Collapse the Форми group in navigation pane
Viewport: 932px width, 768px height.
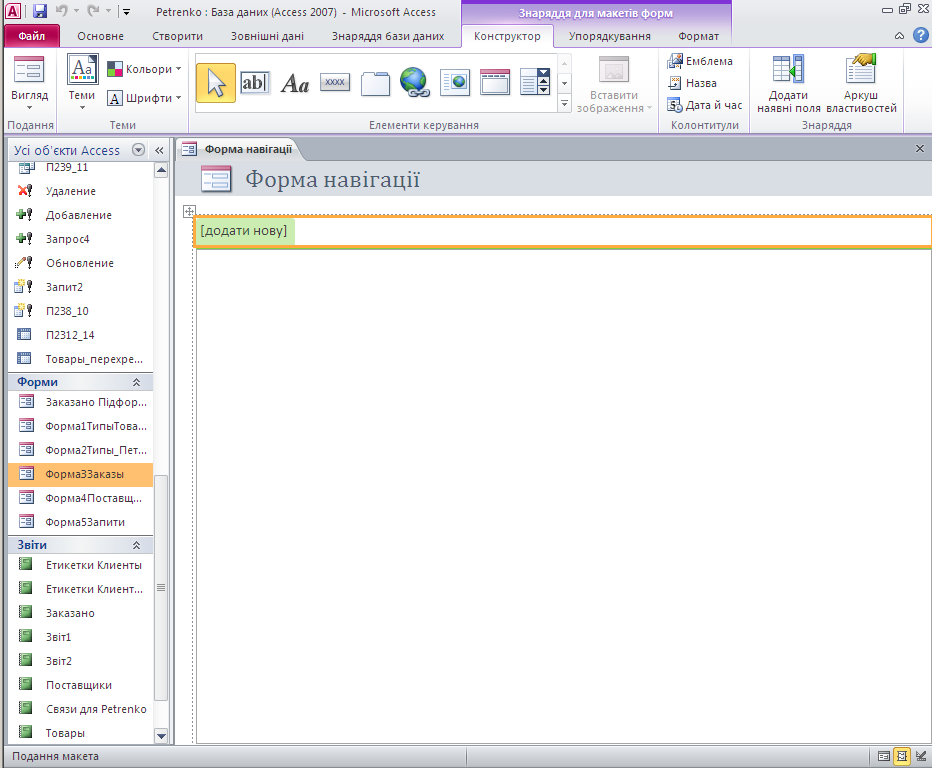click(x=136, y=382)
